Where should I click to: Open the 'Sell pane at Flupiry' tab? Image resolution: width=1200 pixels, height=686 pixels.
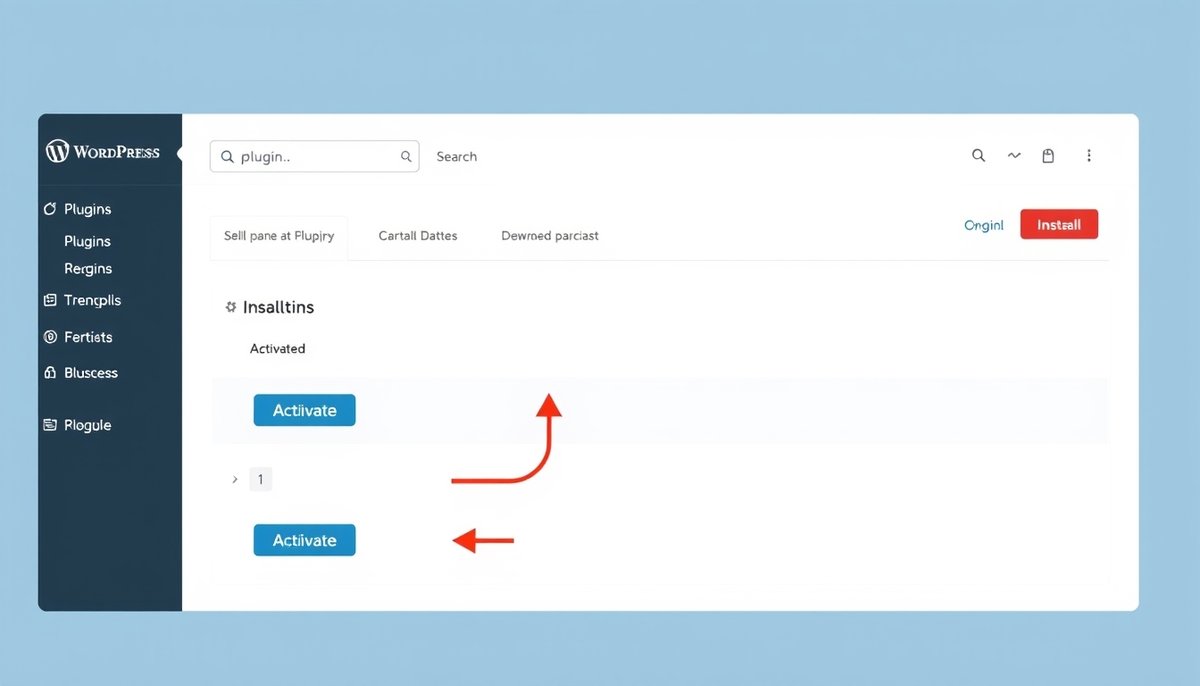279,237
